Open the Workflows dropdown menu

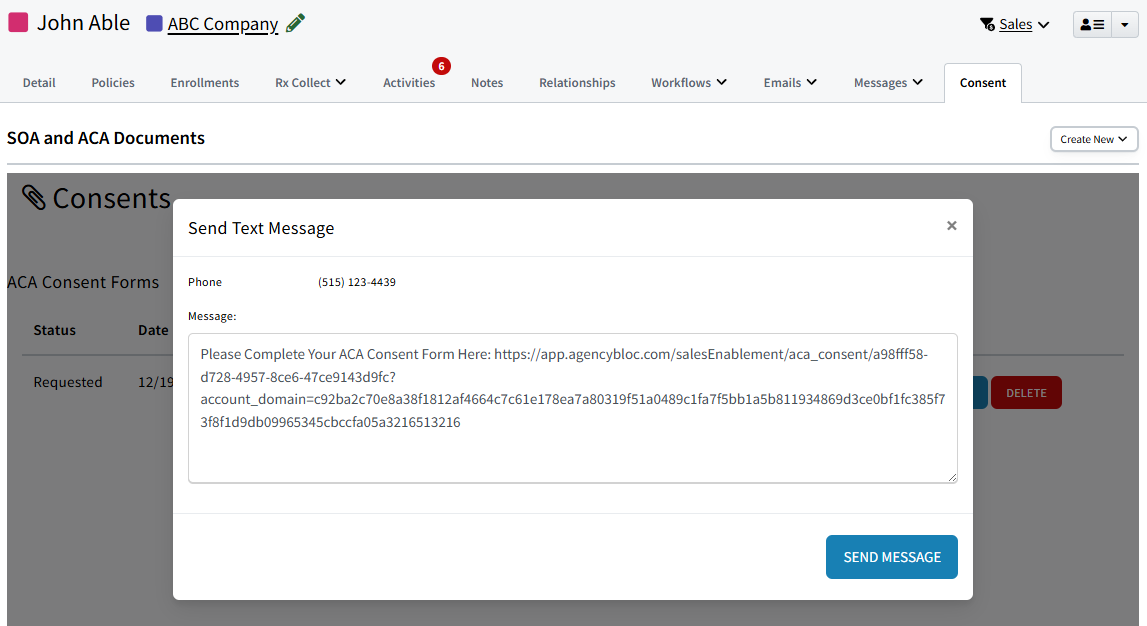tap(688, 83)
